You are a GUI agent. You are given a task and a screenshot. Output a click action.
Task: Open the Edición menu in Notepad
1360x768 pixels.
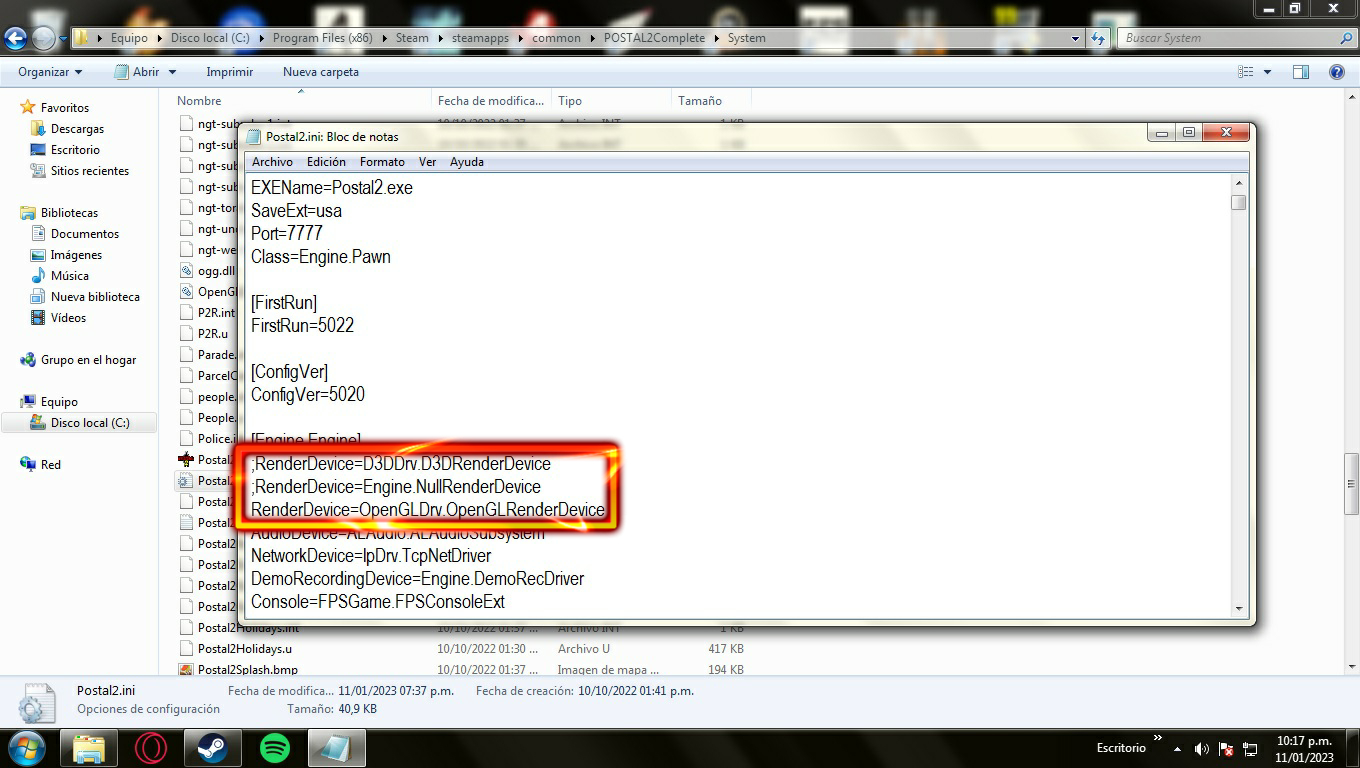pos(326,162)
